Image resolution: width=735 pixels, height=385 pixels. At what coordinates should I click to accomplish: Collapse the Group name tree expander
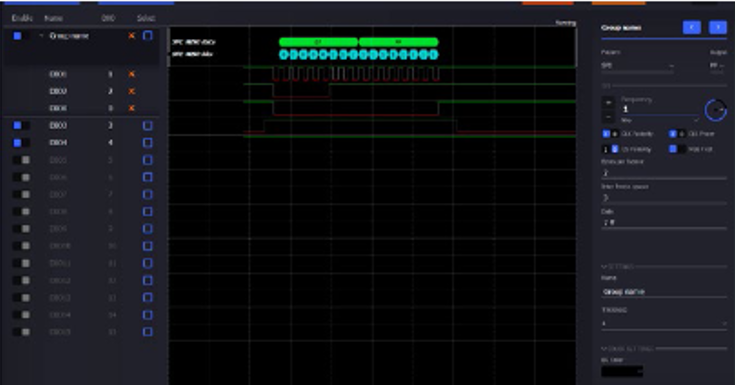[x=41, y=36]
